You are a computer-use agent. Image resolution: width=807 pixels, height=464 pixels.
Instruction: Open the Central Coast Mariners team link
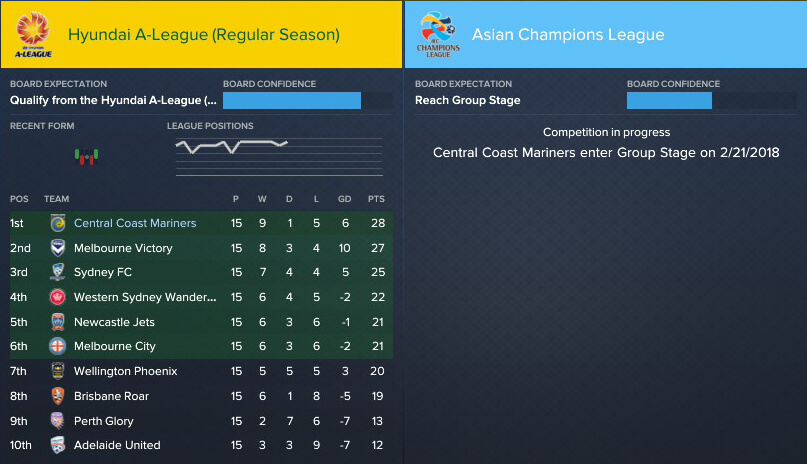pos(135,223)
